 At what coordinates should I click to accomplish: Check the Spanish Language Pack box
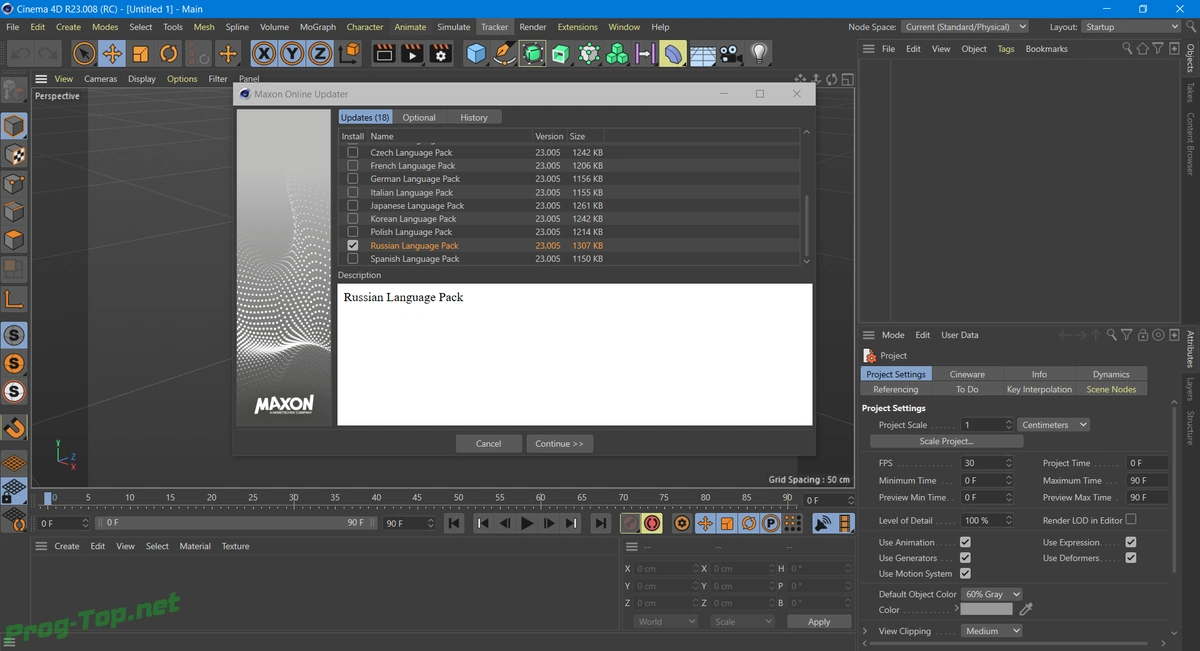click(352, 258)
